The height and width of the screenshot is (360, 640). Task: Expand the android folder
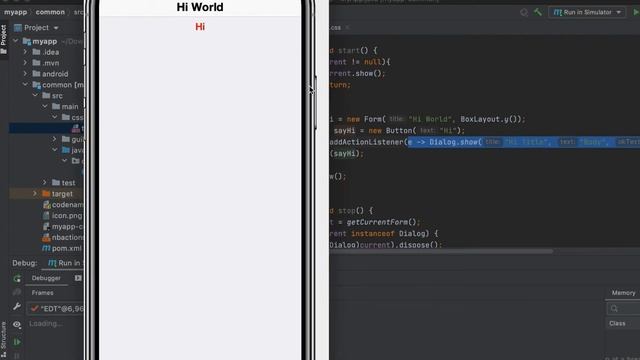26,74
